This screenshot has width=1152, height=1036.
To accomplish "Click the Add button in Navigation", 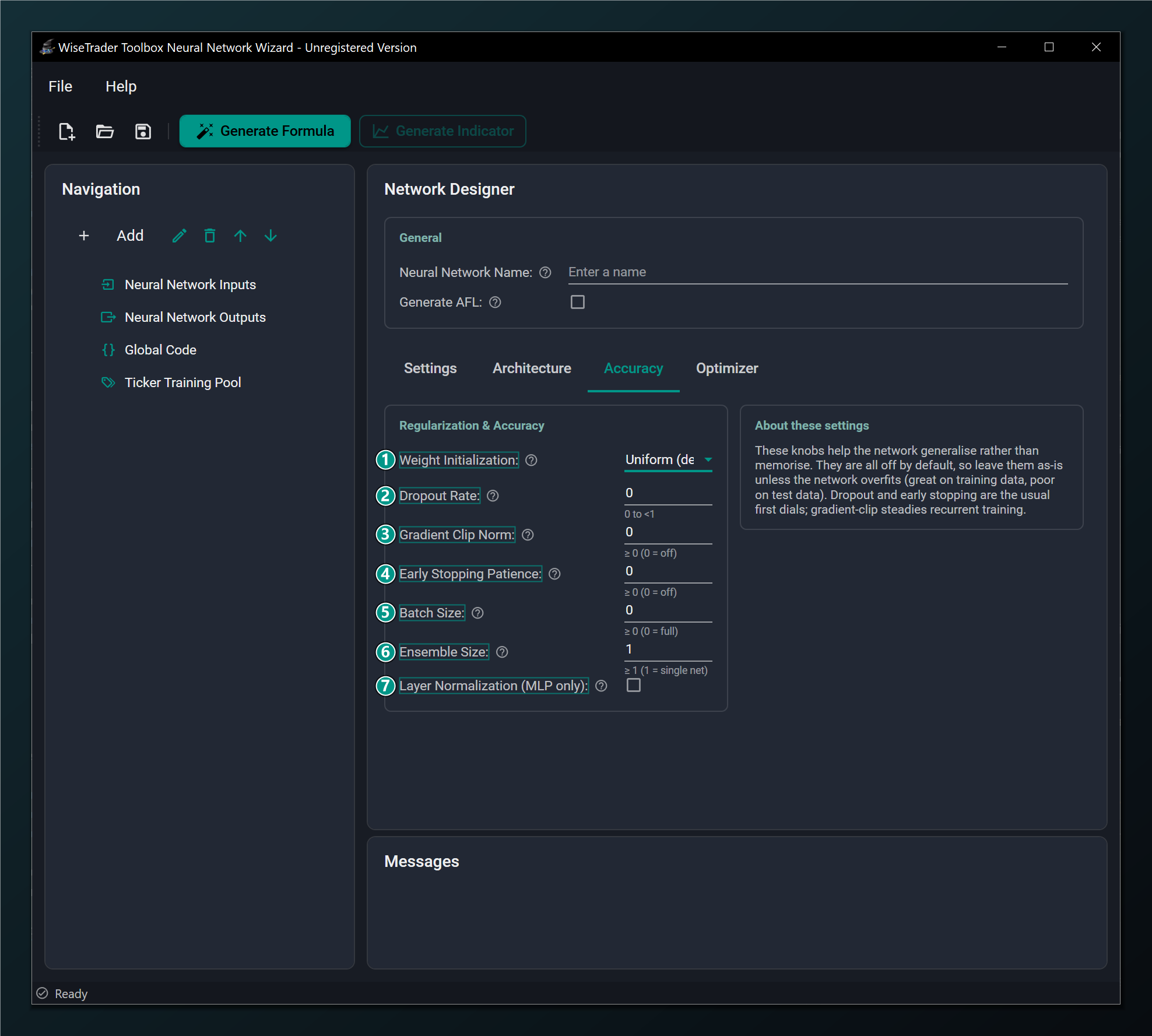I will click(x=111, y=236).
